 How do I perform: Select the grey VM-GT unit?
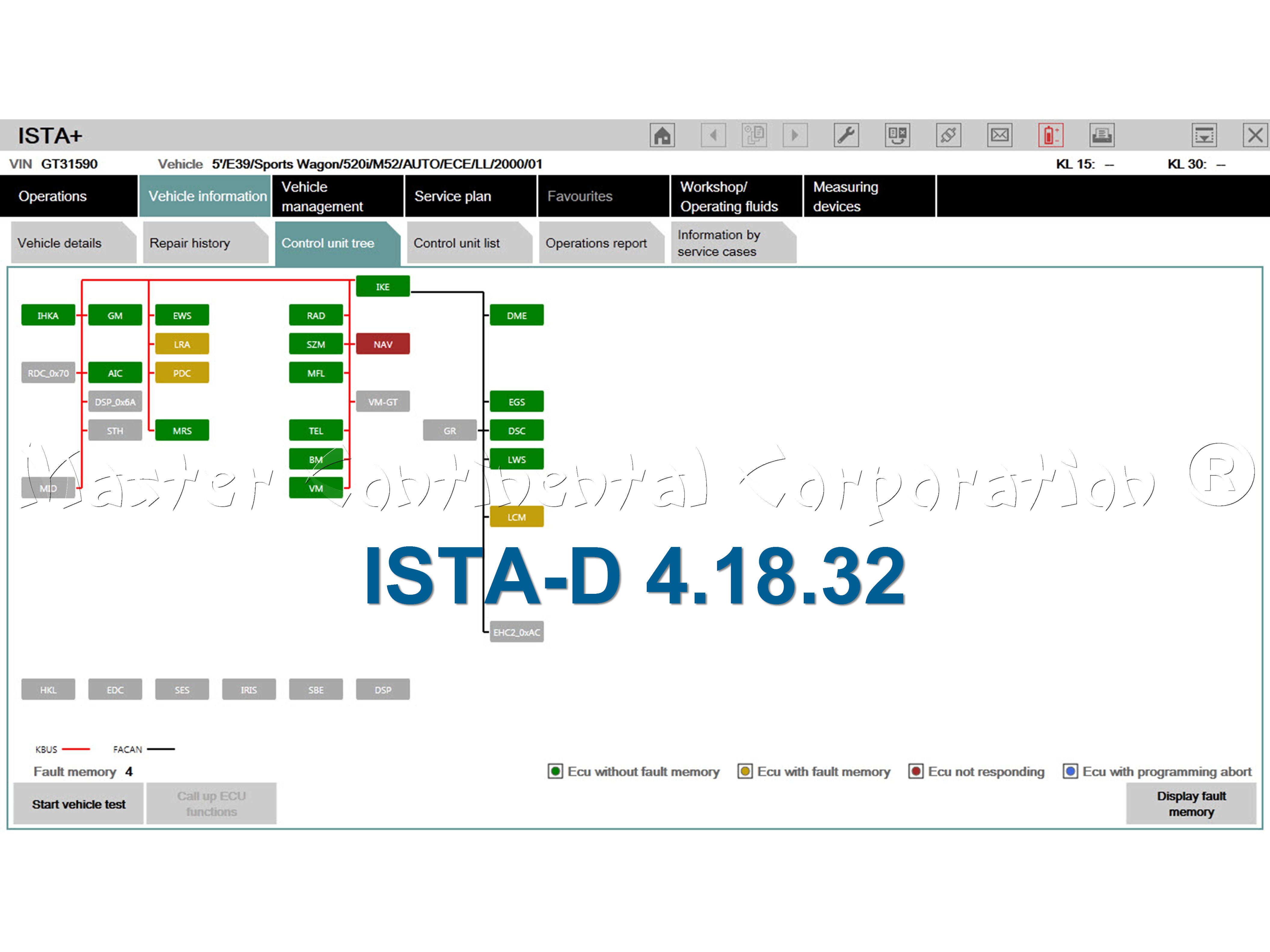[383, 402]
